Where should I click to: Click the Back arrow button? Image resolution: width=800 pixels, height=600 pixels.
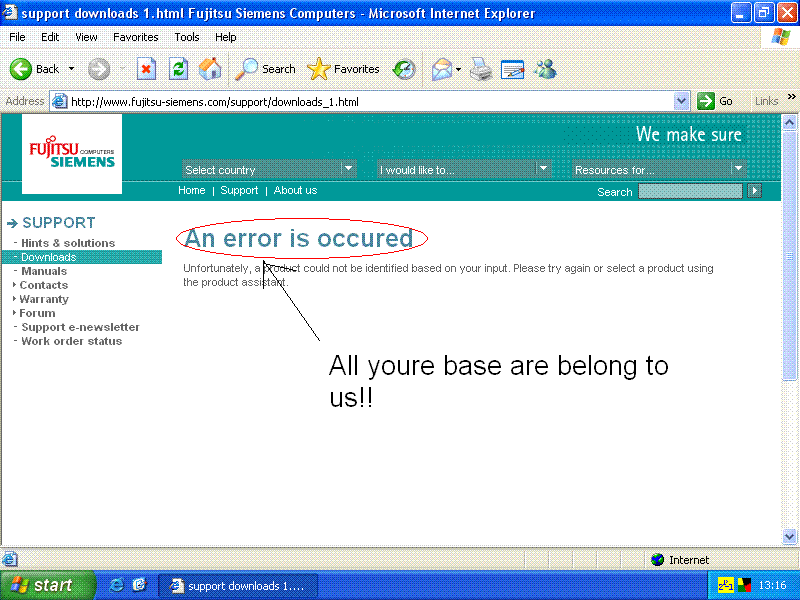34,69
